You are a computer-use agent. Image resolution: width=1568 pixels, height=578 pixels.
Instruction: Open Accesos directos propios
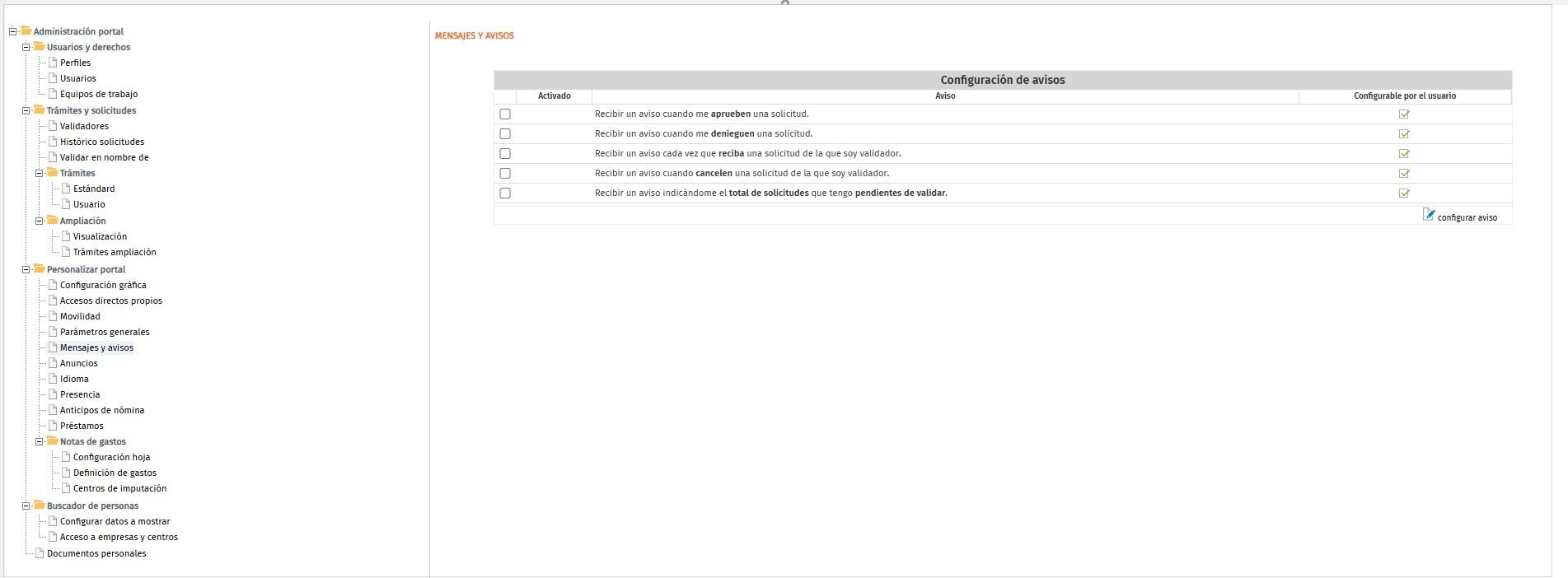pyautogui.click(x=111, y=301)
